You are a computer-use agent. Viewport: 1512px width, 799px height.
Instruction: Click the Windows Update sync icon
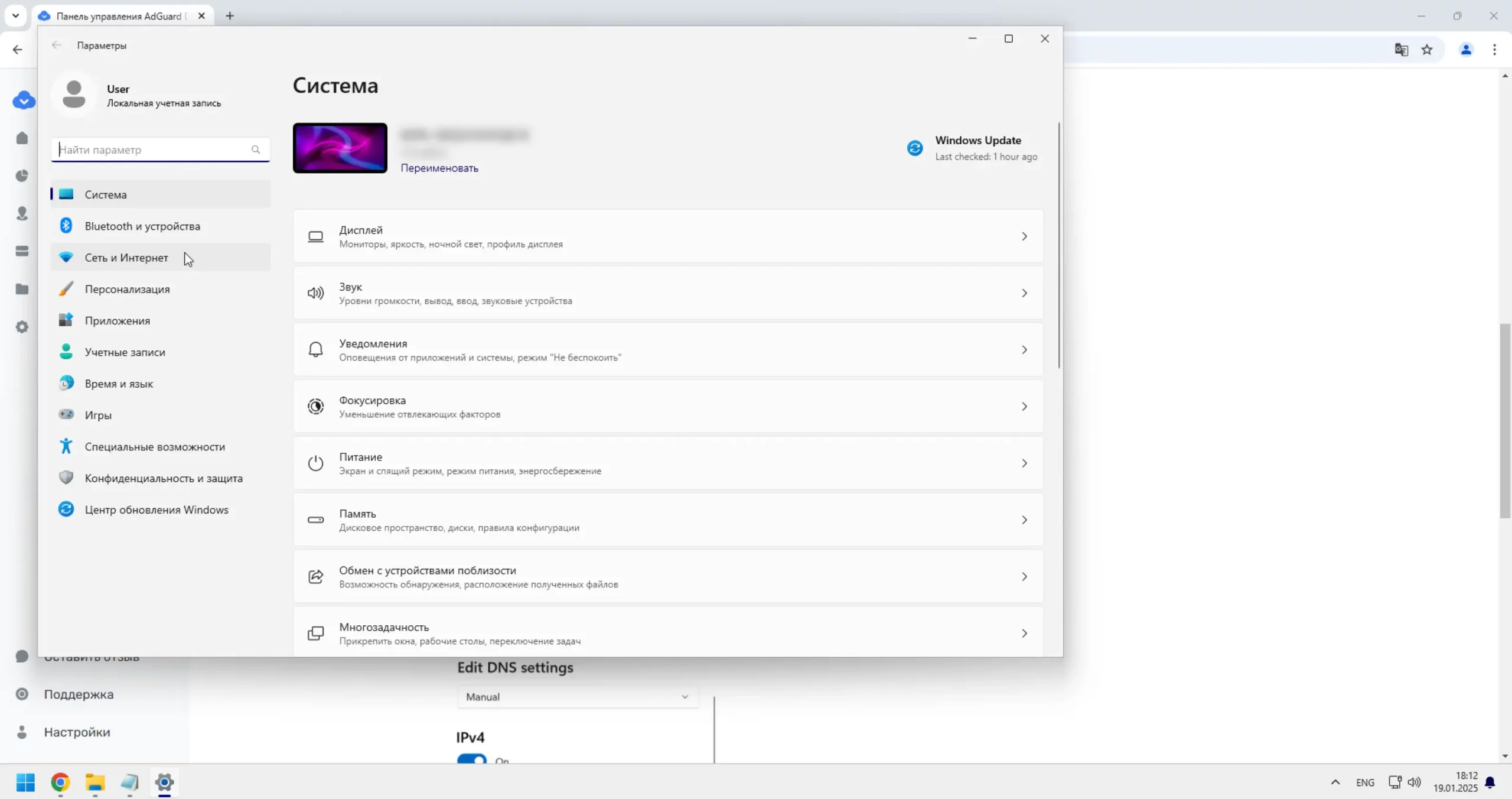pos(914,148)
